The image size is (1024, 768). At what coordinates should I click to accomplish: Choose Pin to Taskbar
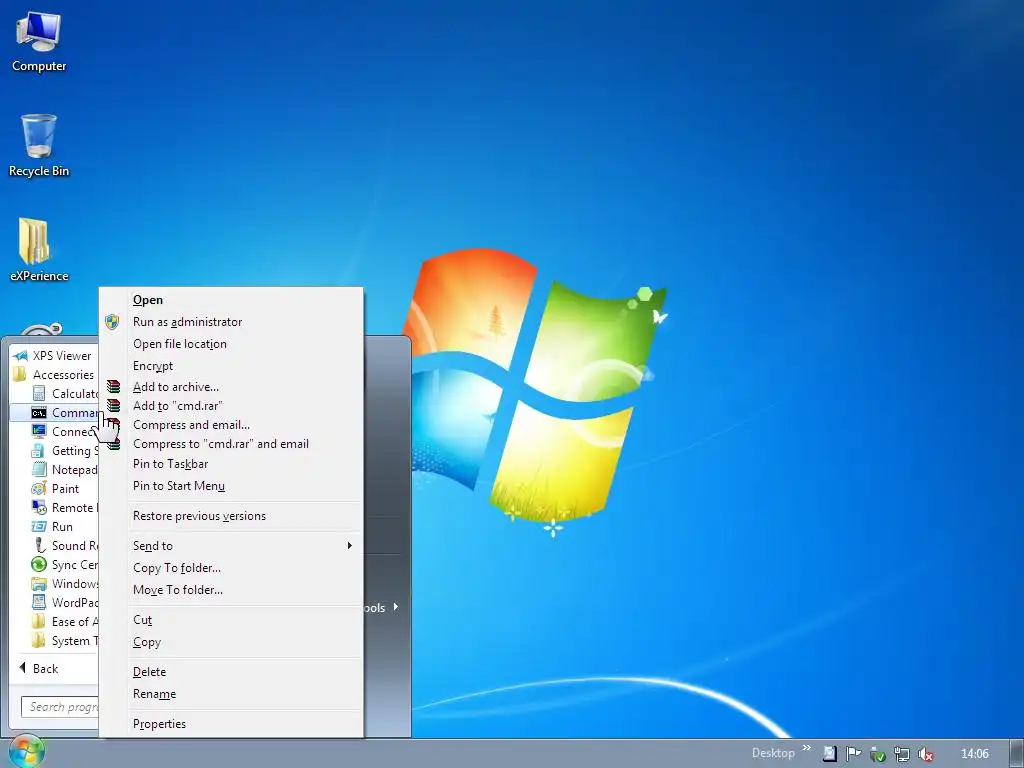[231, 464]
